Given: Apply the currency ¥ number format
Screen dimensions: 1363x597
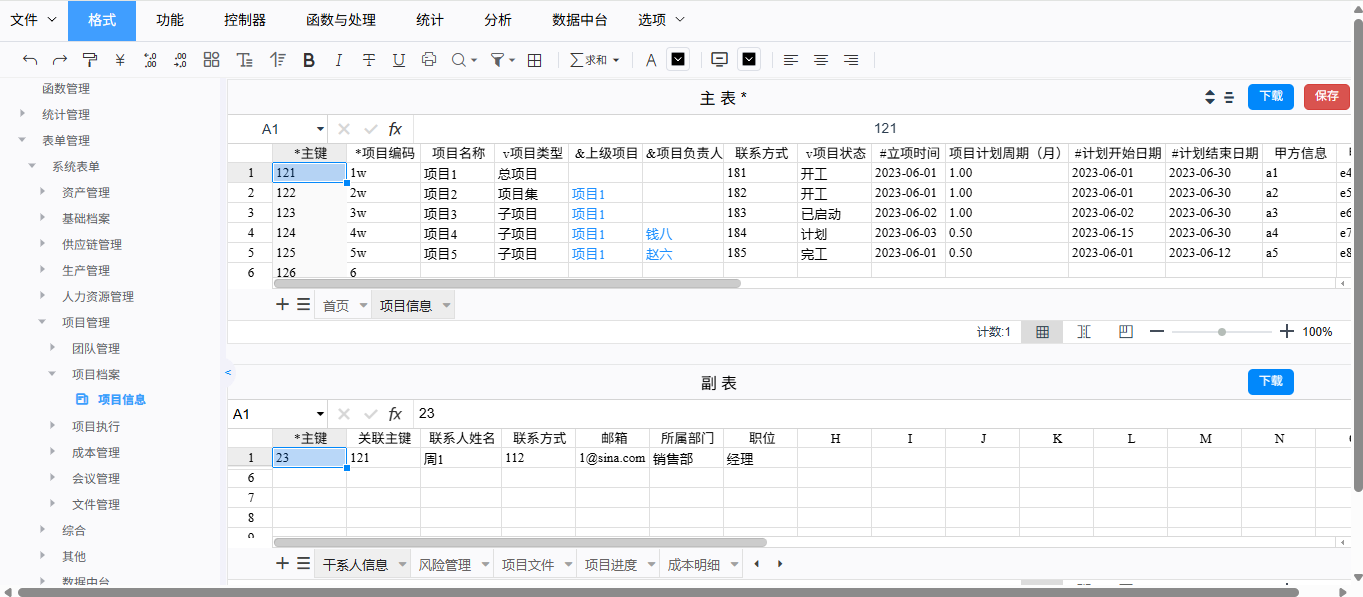Looking at the screenshot, I should [x=120, y=60].
